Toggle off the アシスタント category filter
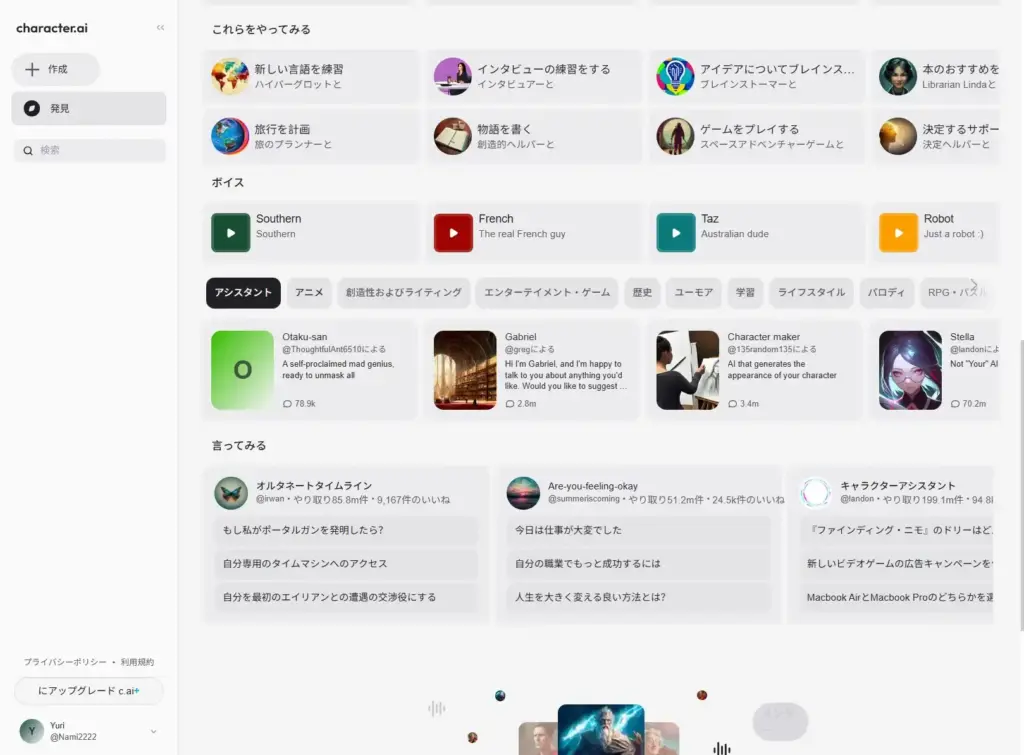 (x=242, y=293)
